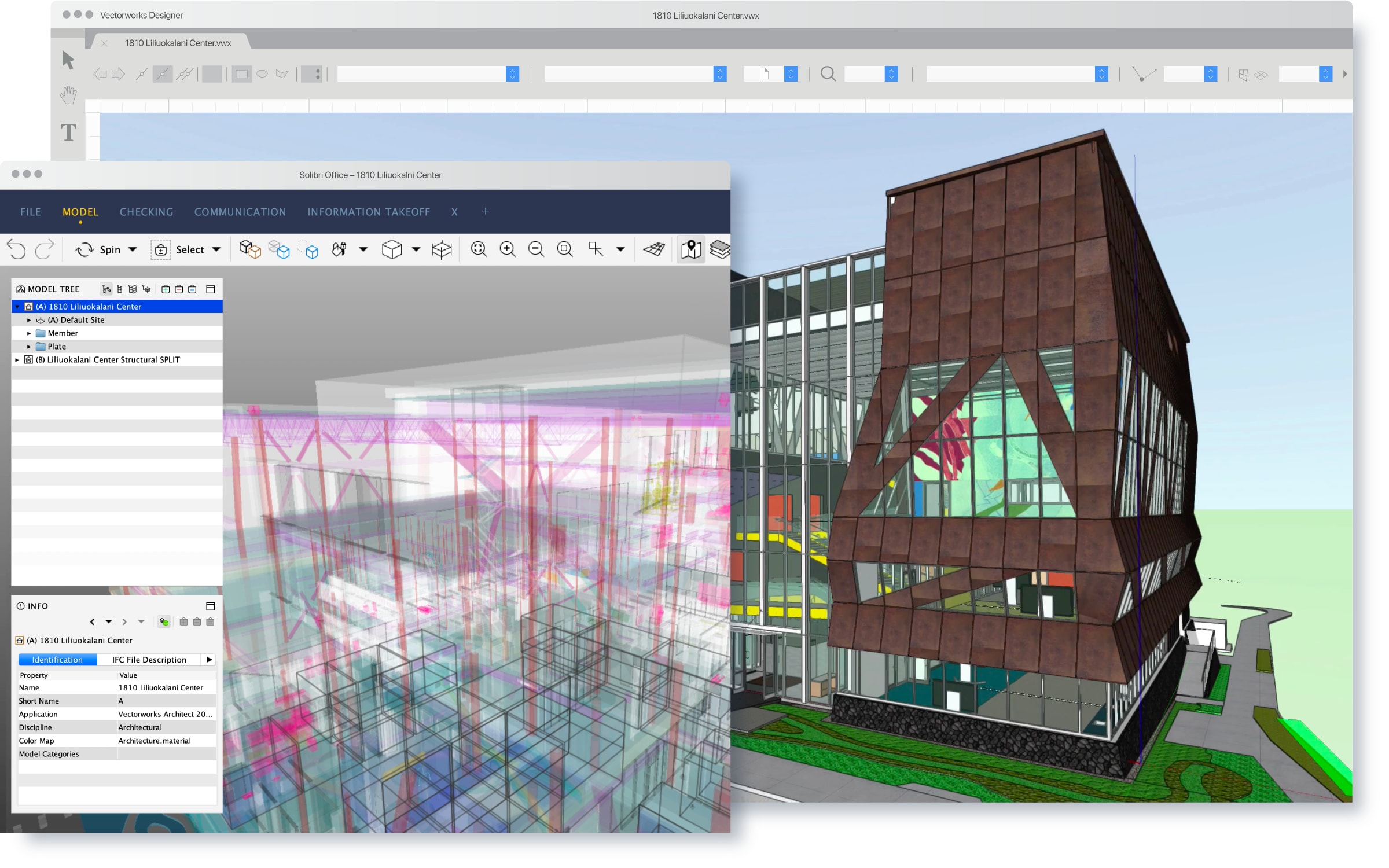Open the IFC File Description info tab
Screen dimensions: 1389x868
click(x=149, y=660)
